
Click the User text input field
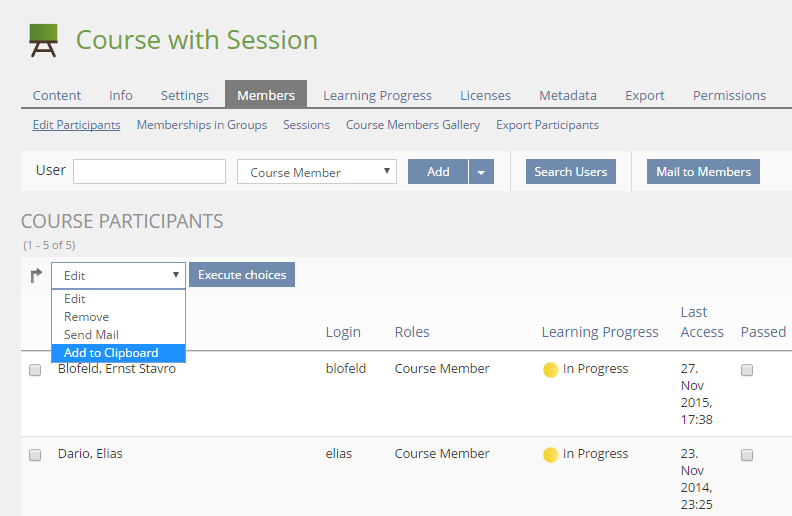pyautogui.click(x=149, y=172)
